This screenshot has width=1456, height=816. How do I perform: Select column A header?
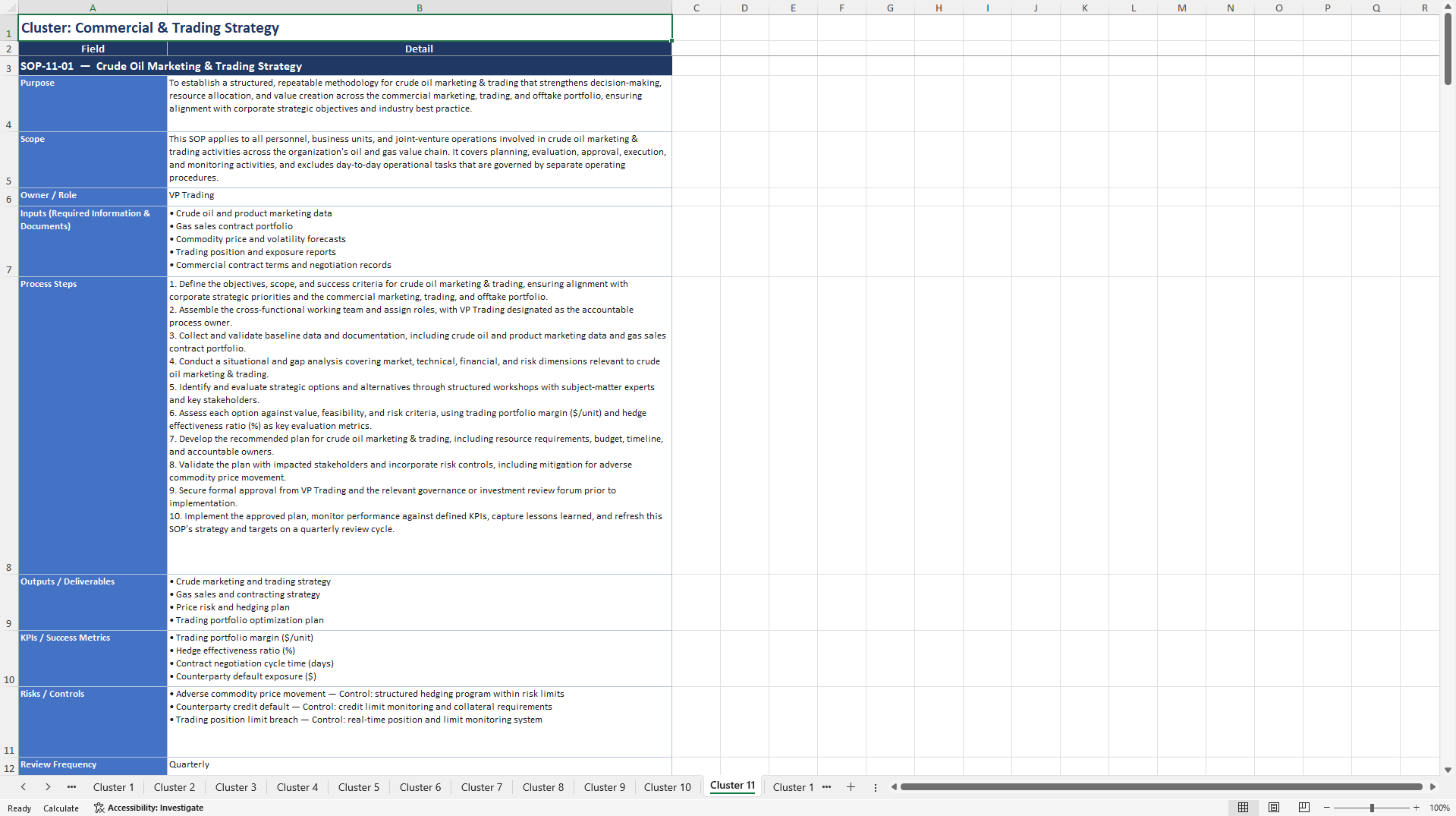[x=93, y=8]
